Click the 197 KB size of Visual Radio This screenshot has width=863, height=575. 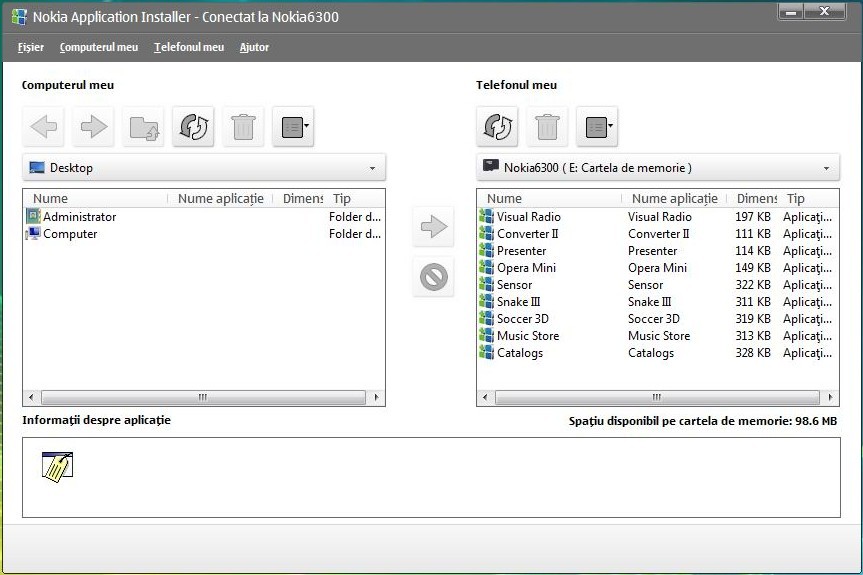pyautogui.click(x=753, y=217)
